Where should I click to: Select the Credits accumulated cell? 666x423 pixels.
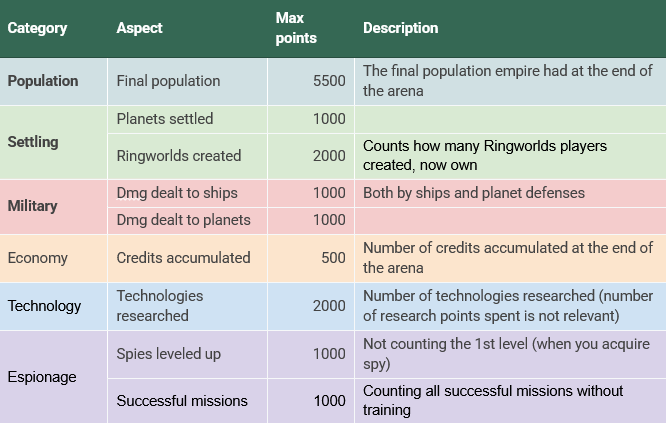point(187,258)
